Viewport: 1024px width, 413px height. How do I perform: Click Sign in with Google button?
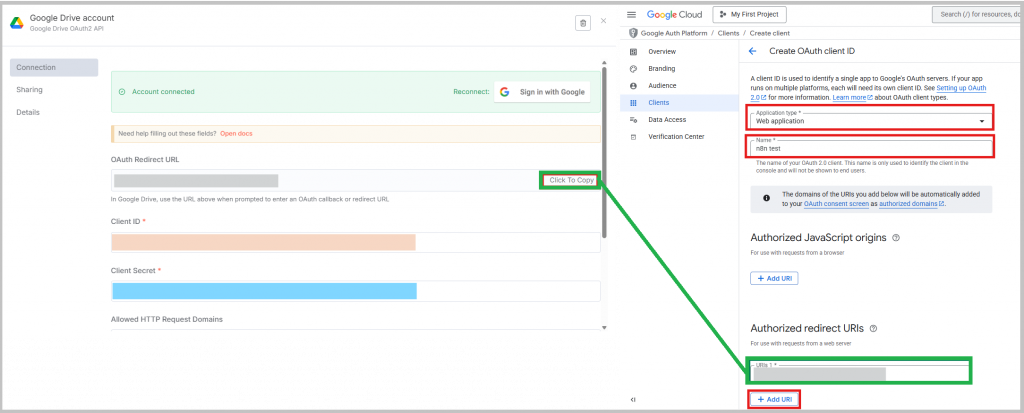click(542, 92)
